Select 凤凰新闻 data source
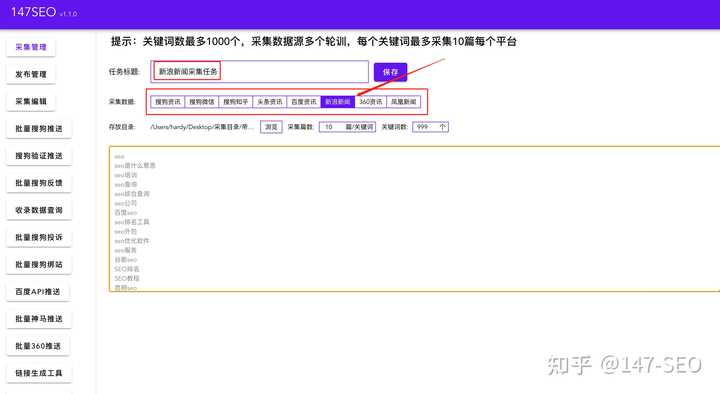The height and width of the screenshot is (394, 720). tap(404, 101)
